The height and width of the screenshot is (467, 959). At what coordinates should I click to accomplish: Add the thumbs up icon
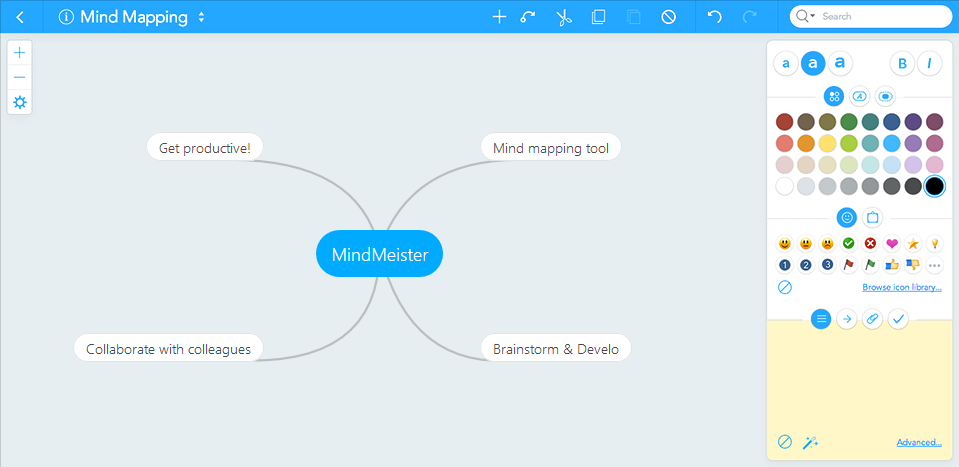pos(892,265)
